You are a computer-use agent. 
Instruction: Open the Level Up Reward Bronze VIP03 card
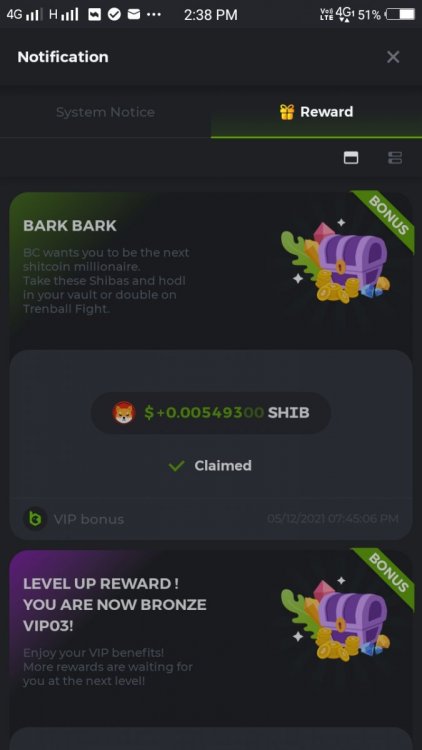point(211,636)
